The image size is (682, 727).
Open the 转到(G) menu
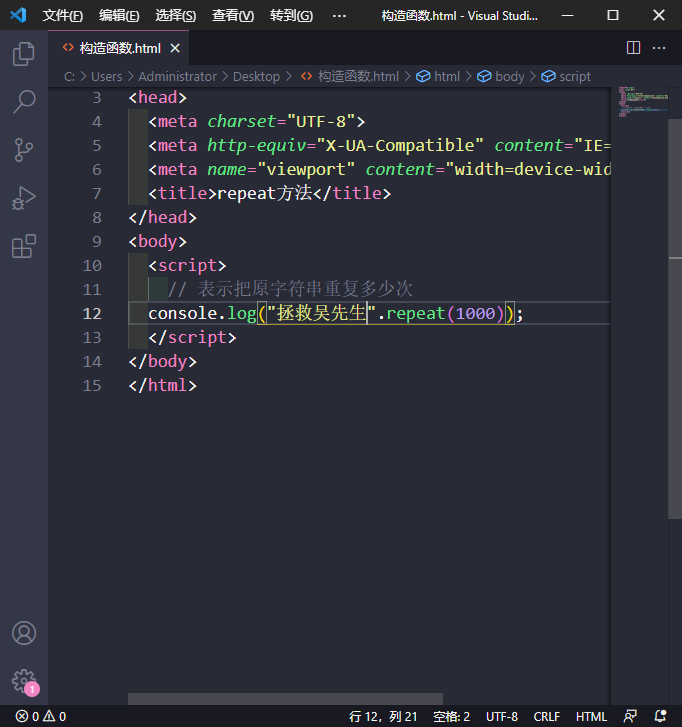291,16
